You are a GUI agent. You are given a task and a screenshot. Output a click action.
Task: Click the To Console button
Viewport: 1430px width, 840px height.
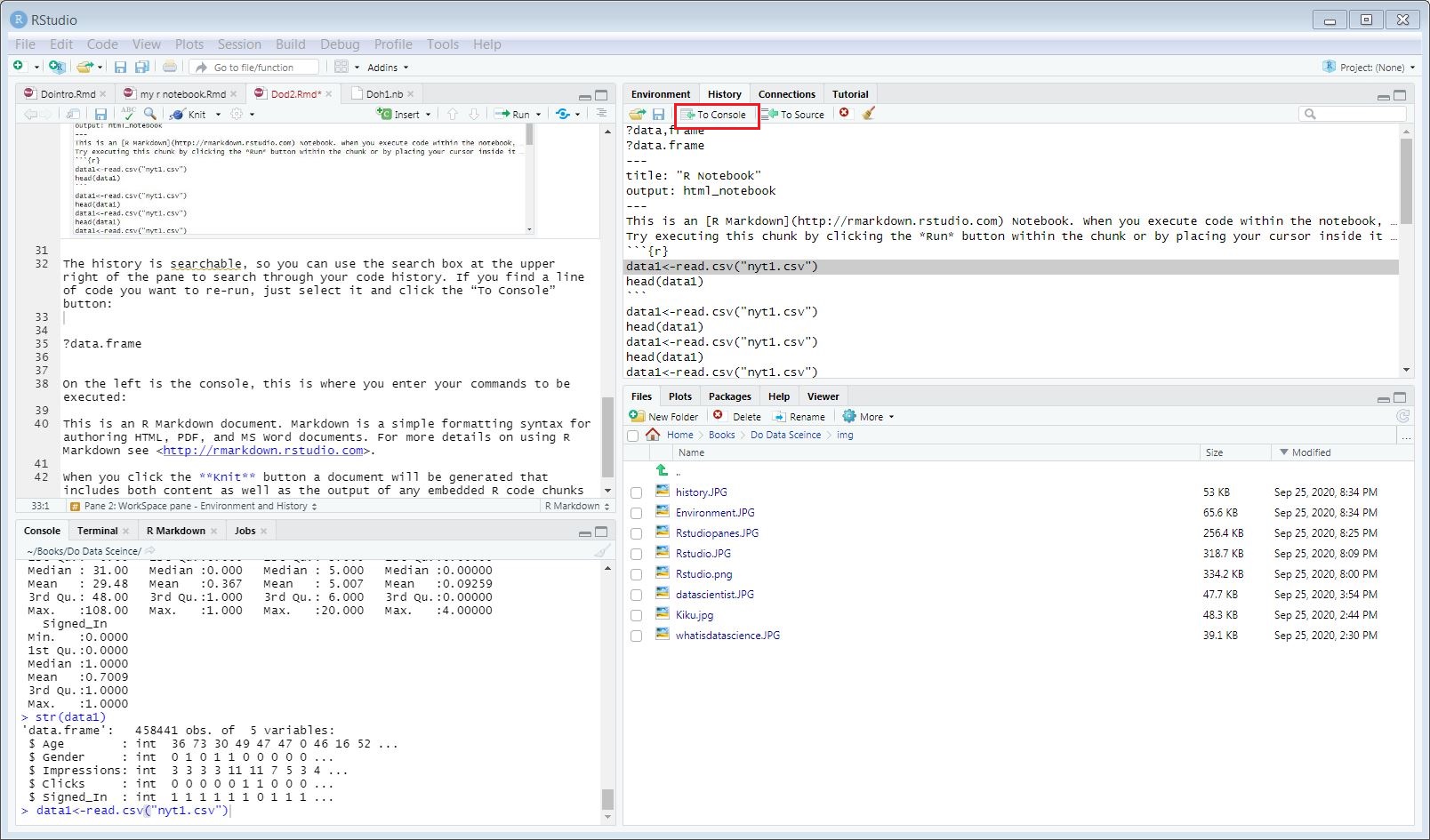(x=714, y=115)
